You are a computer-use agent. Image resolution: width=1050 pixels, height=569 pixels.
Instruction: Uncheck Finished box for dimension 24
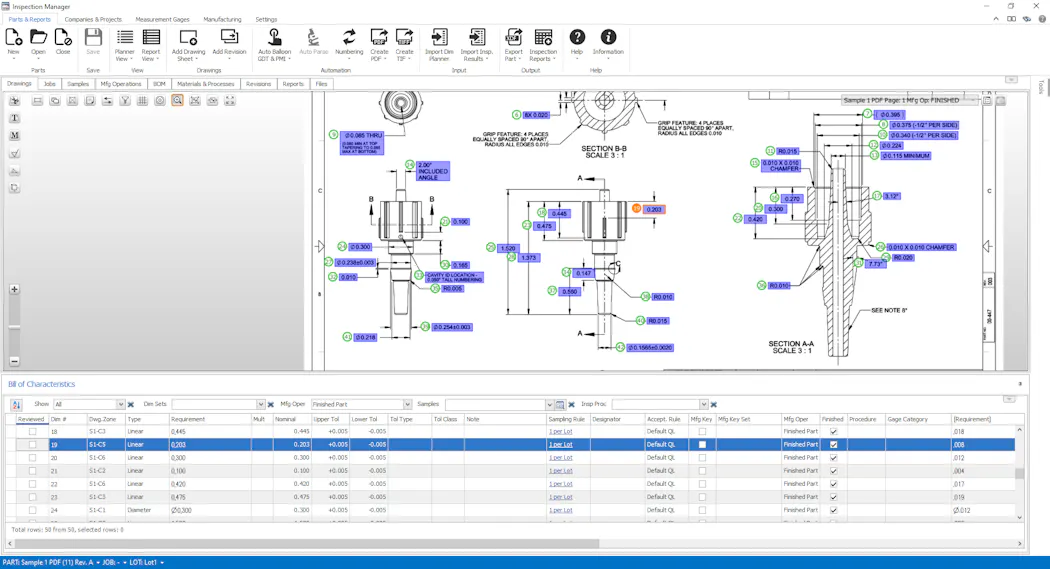click(833, 510)
